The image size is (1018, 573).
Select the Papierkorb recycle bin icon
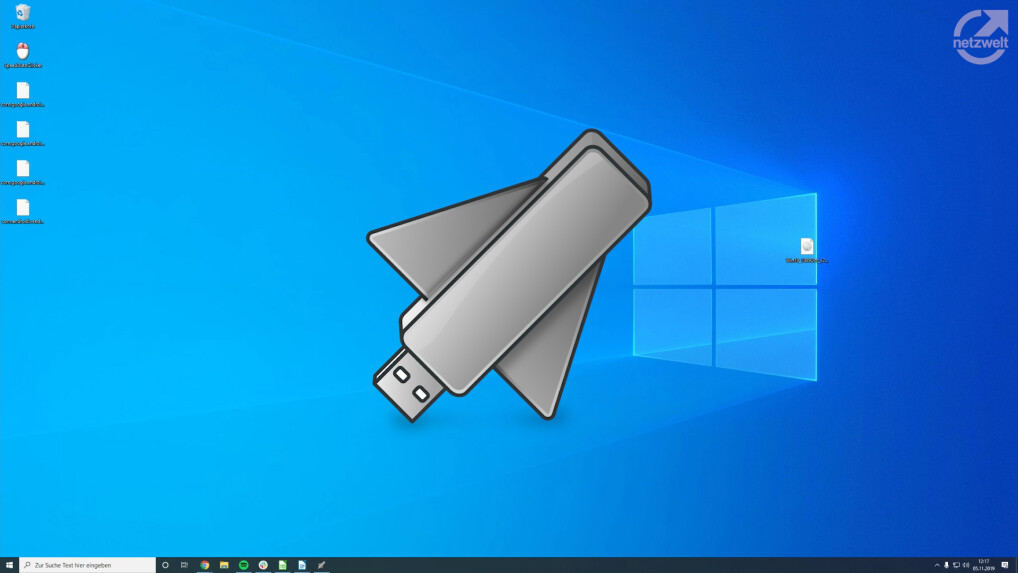[22, 13]
